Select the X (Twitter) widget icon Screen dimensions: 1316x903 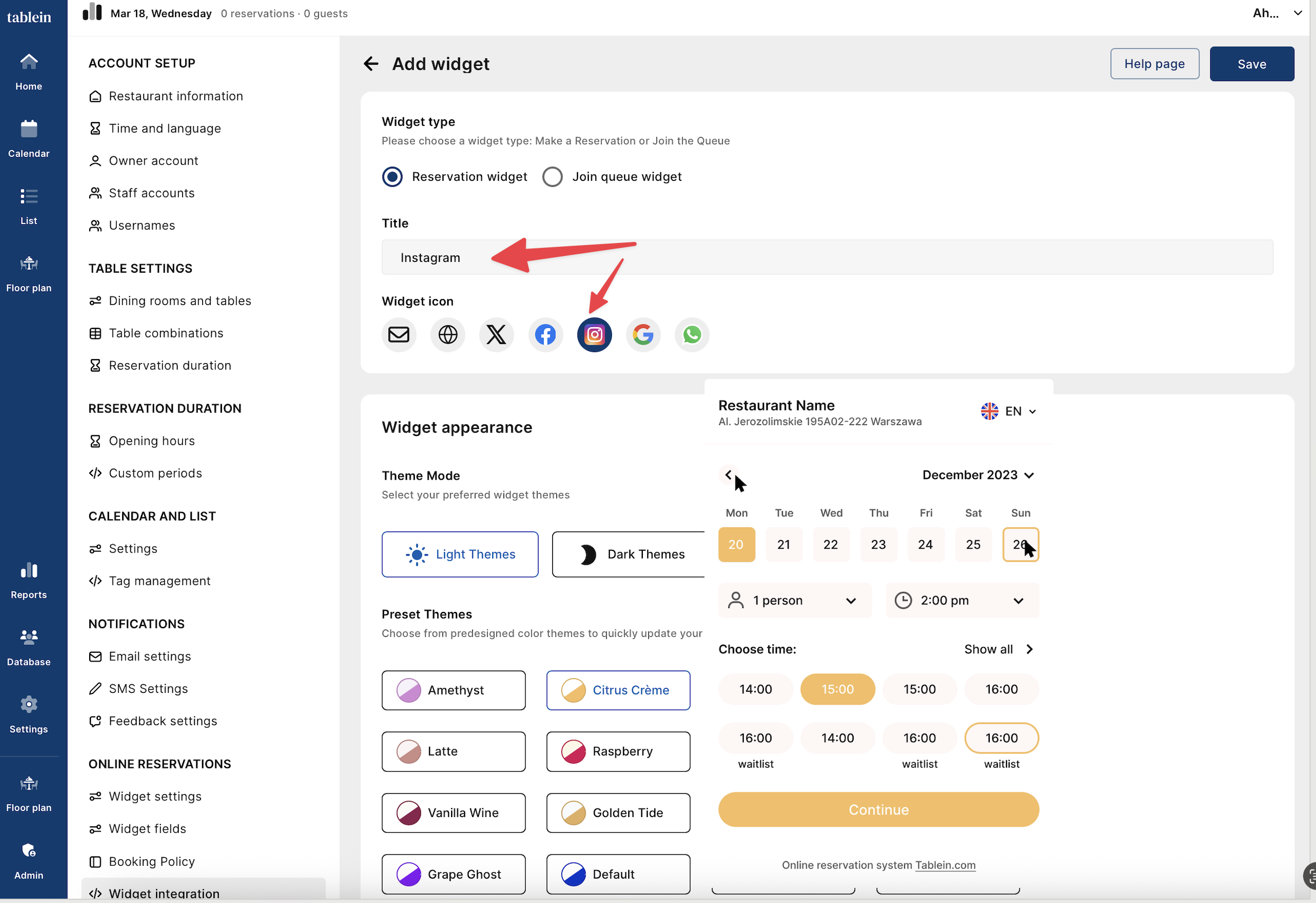coord(496,335)
